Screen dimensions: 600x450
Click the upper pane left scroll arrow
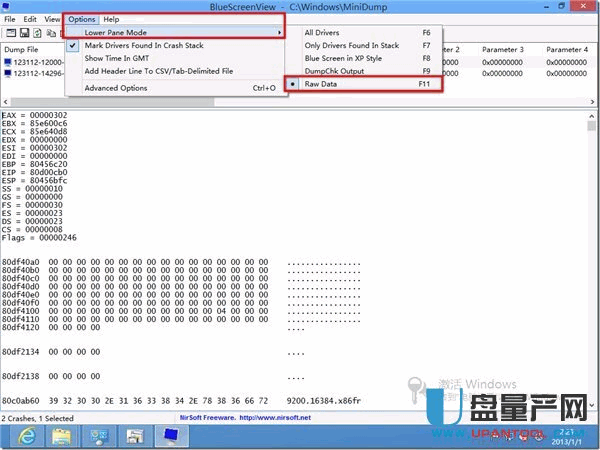5,102
